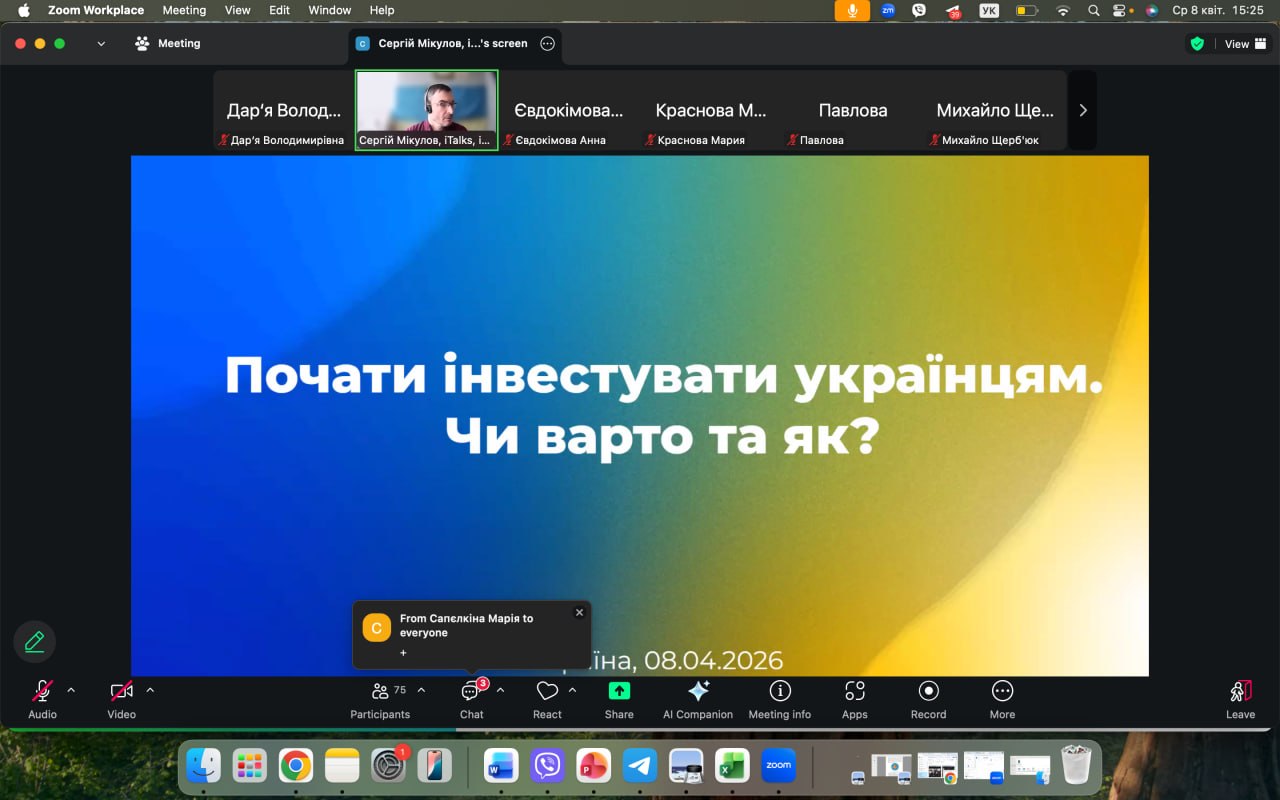Dismiss the chat notification from Сапєлкіна Марія
This screenshot has width=1280, height=800.
point(579,613)
